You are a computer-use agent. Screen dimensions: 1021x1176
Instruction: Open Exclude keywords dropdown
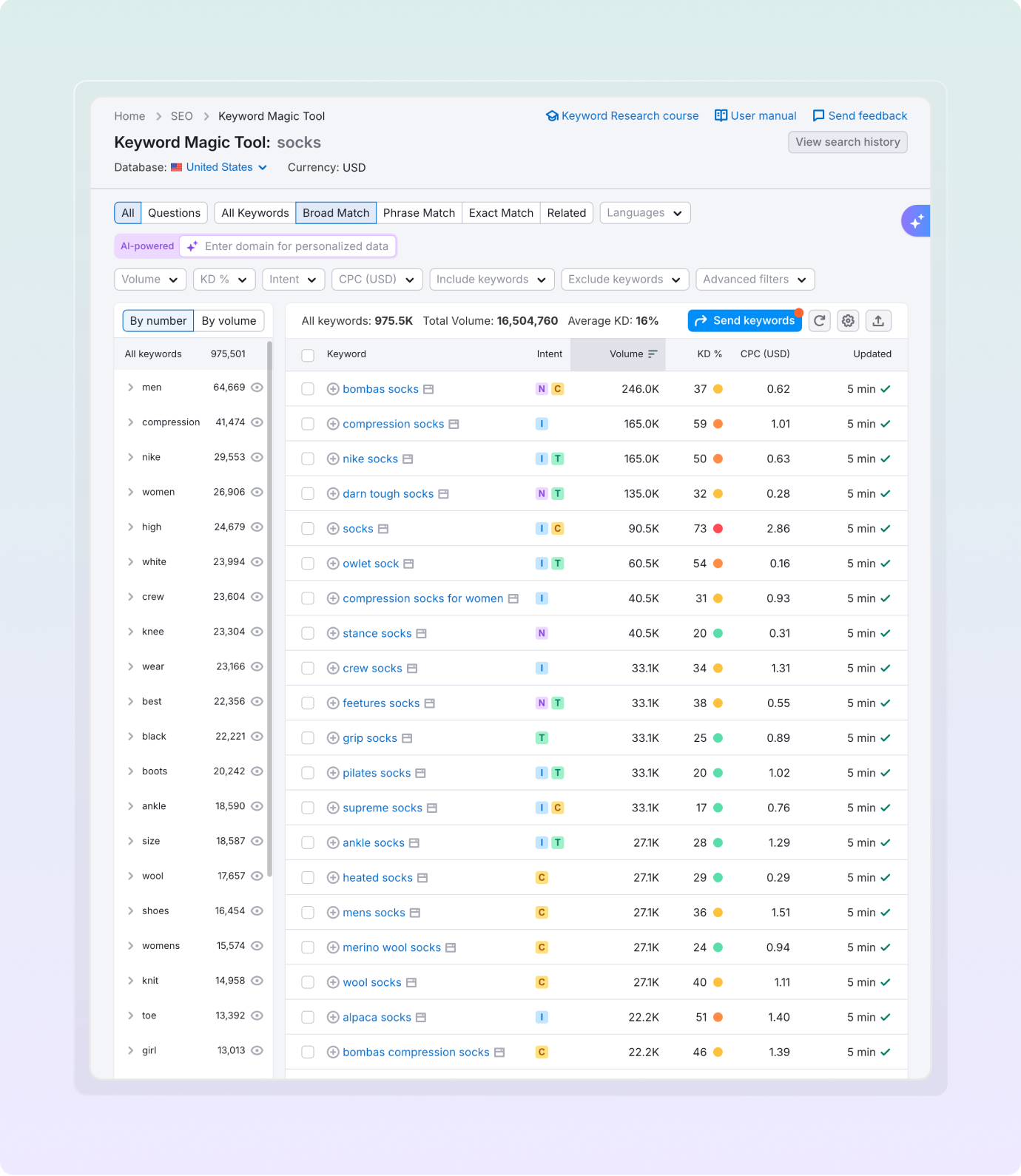click(x=625, y=280)
